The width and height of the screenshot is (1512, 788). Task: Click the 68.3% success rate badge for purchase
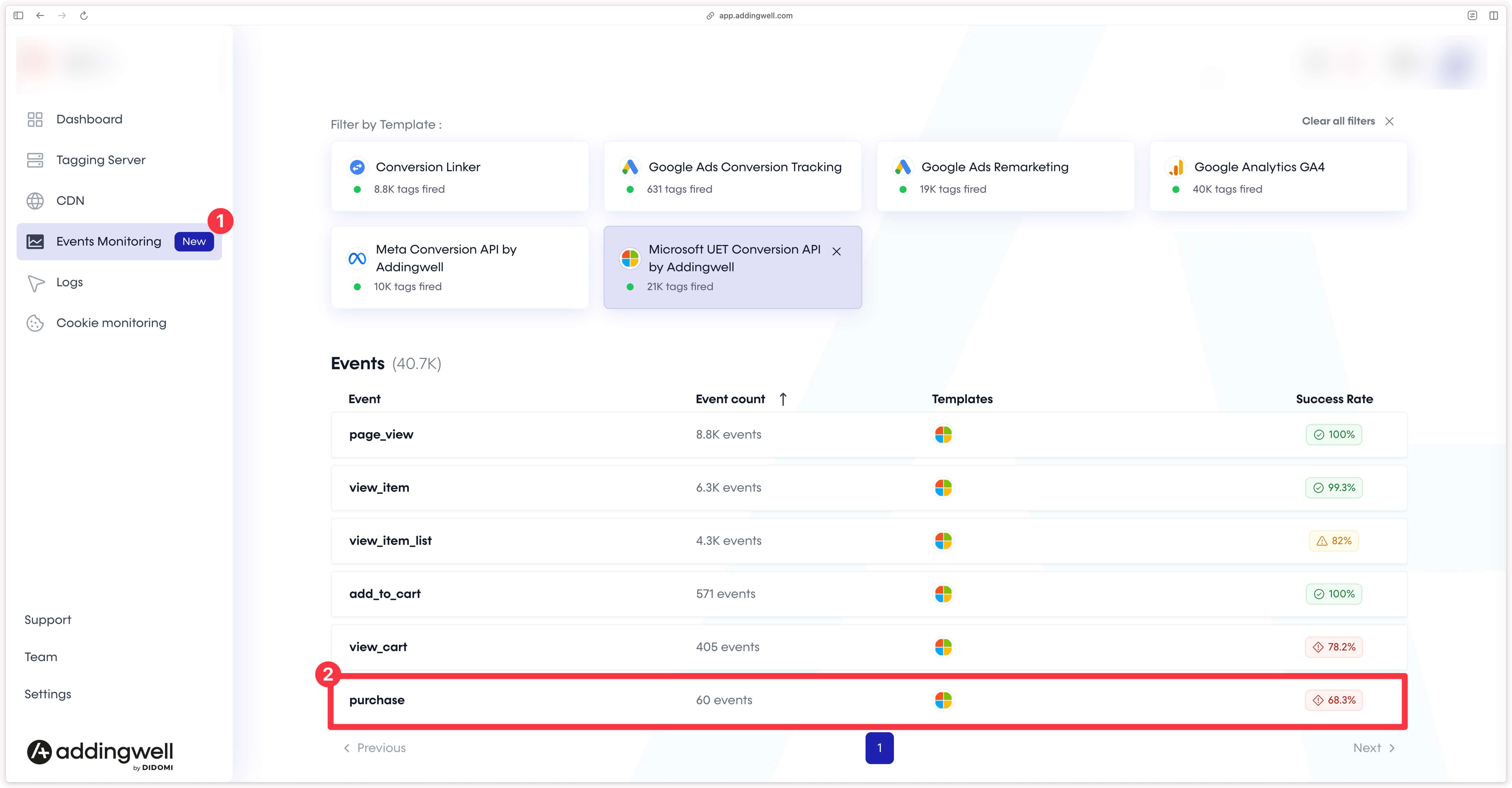1334,699
